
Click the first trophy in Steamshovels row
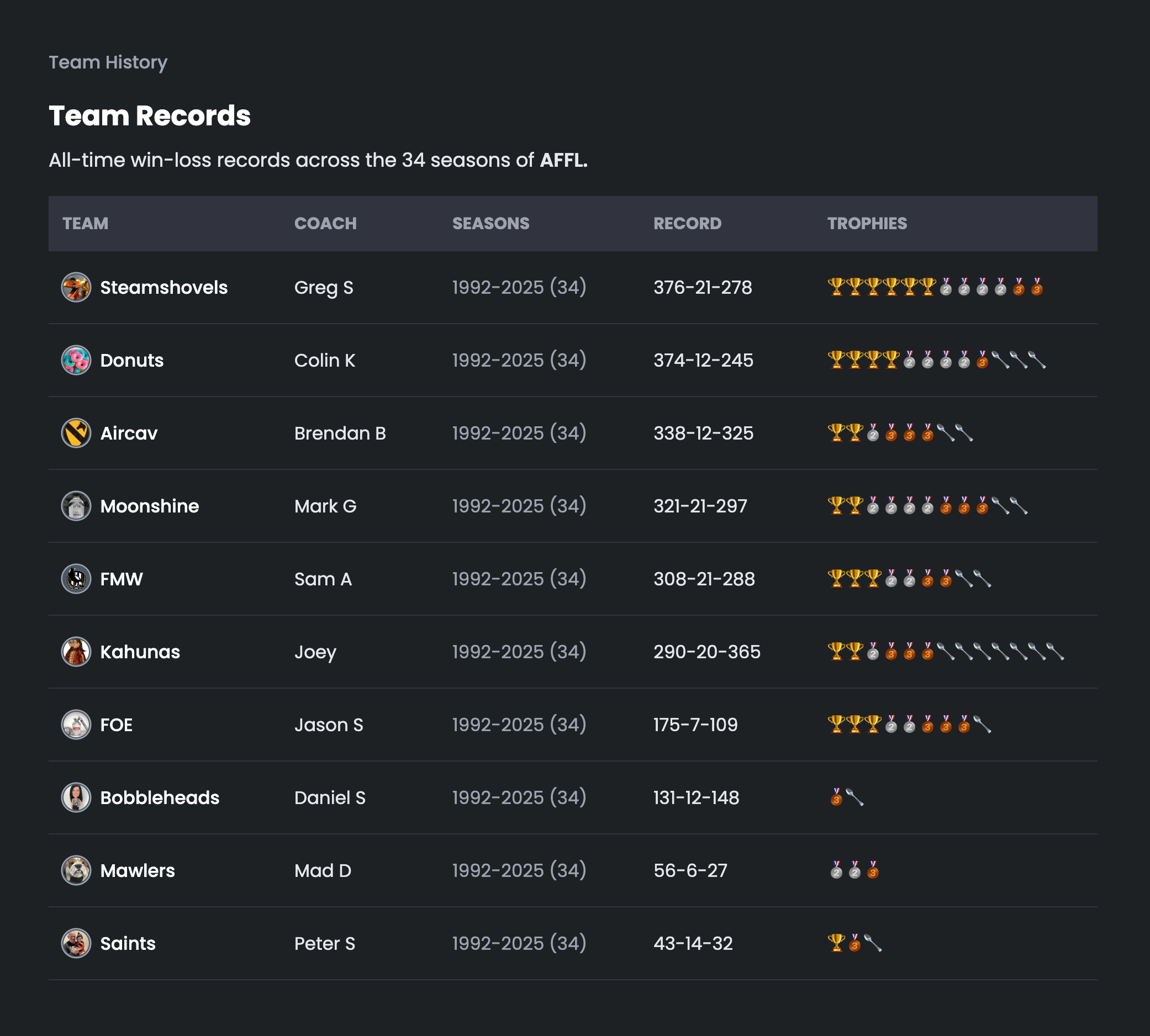click(836, 288)
